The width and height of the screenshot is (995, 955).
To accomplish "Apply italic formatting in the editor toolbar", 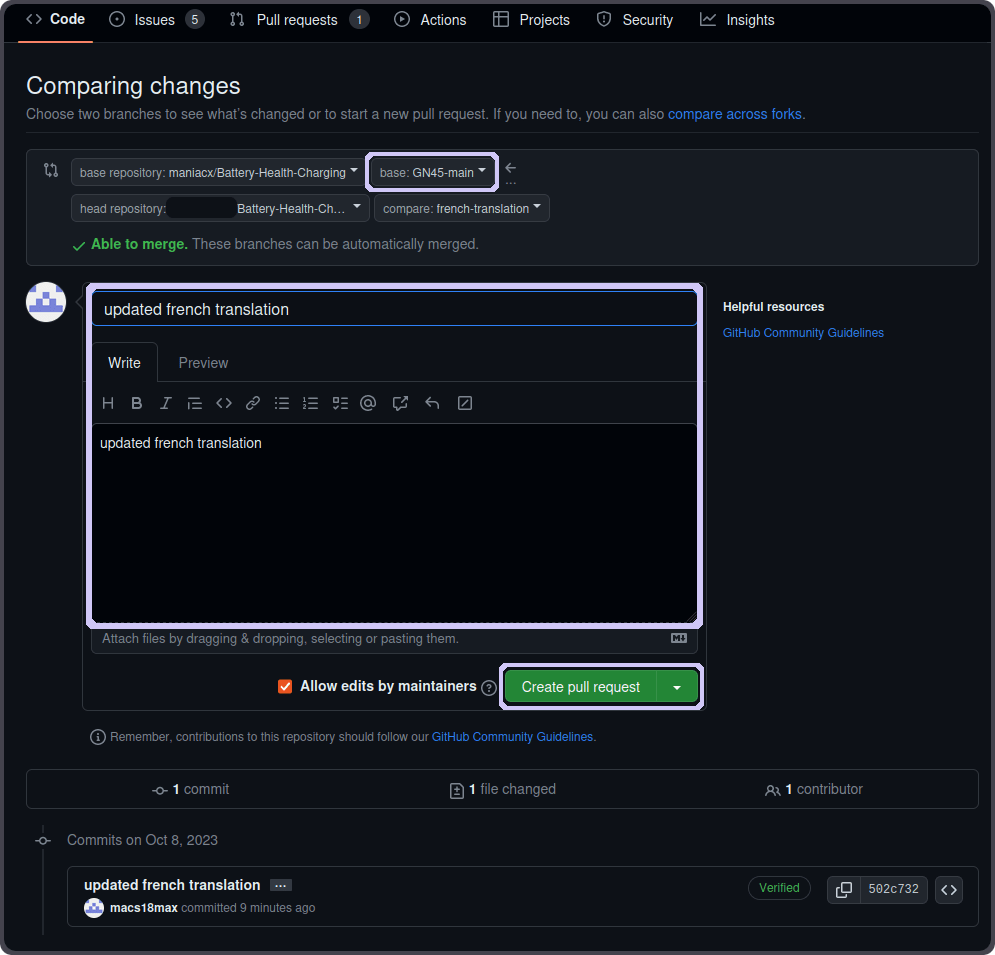I will point(166,404).
